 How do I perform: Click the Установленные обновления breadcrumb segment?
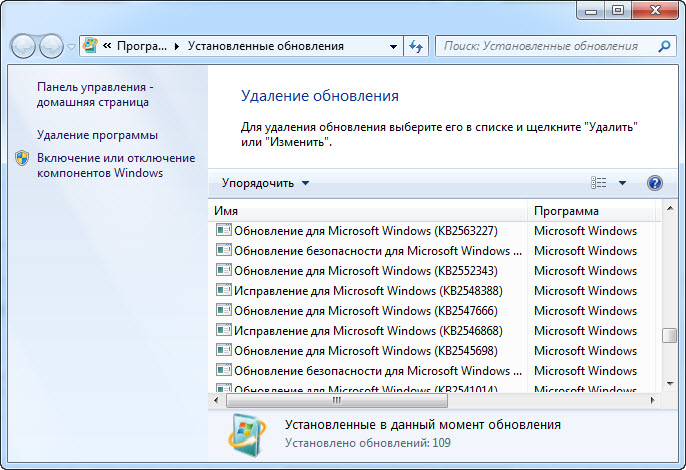point(265,46)
